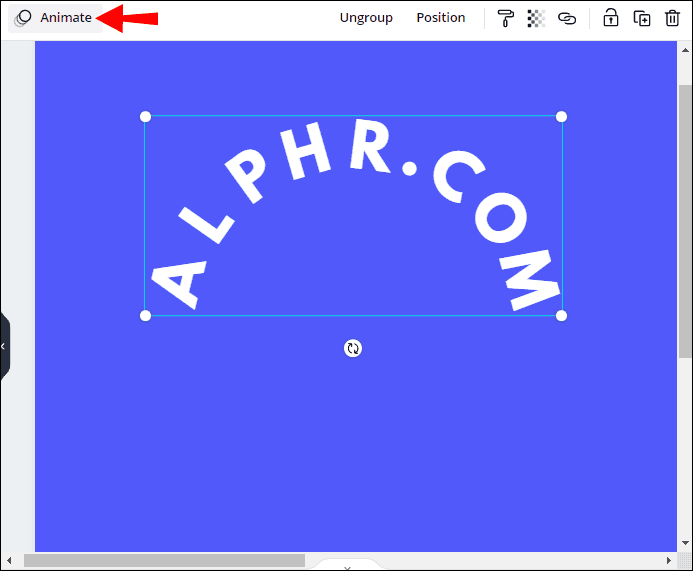The image size is (693, 571).
Task: Toggle the lock padlock icon
Action: 610,18
